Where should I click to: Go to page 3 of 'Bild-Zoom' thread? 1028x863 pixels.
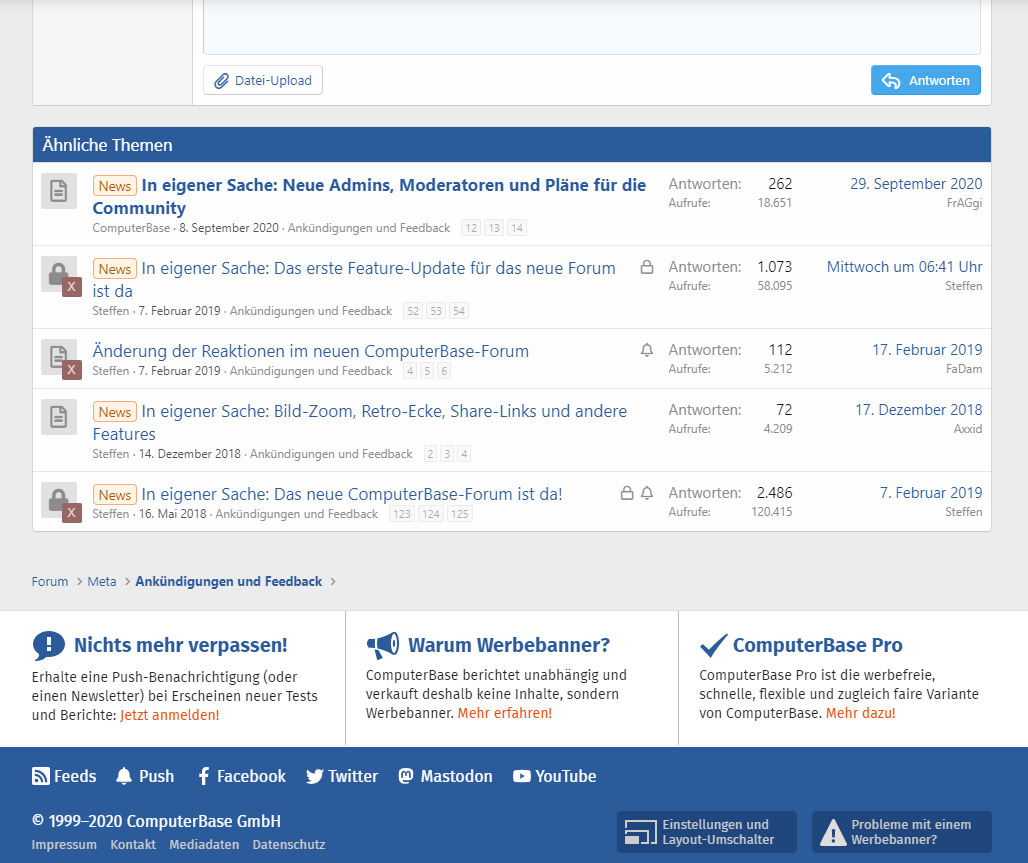point(446,454)
